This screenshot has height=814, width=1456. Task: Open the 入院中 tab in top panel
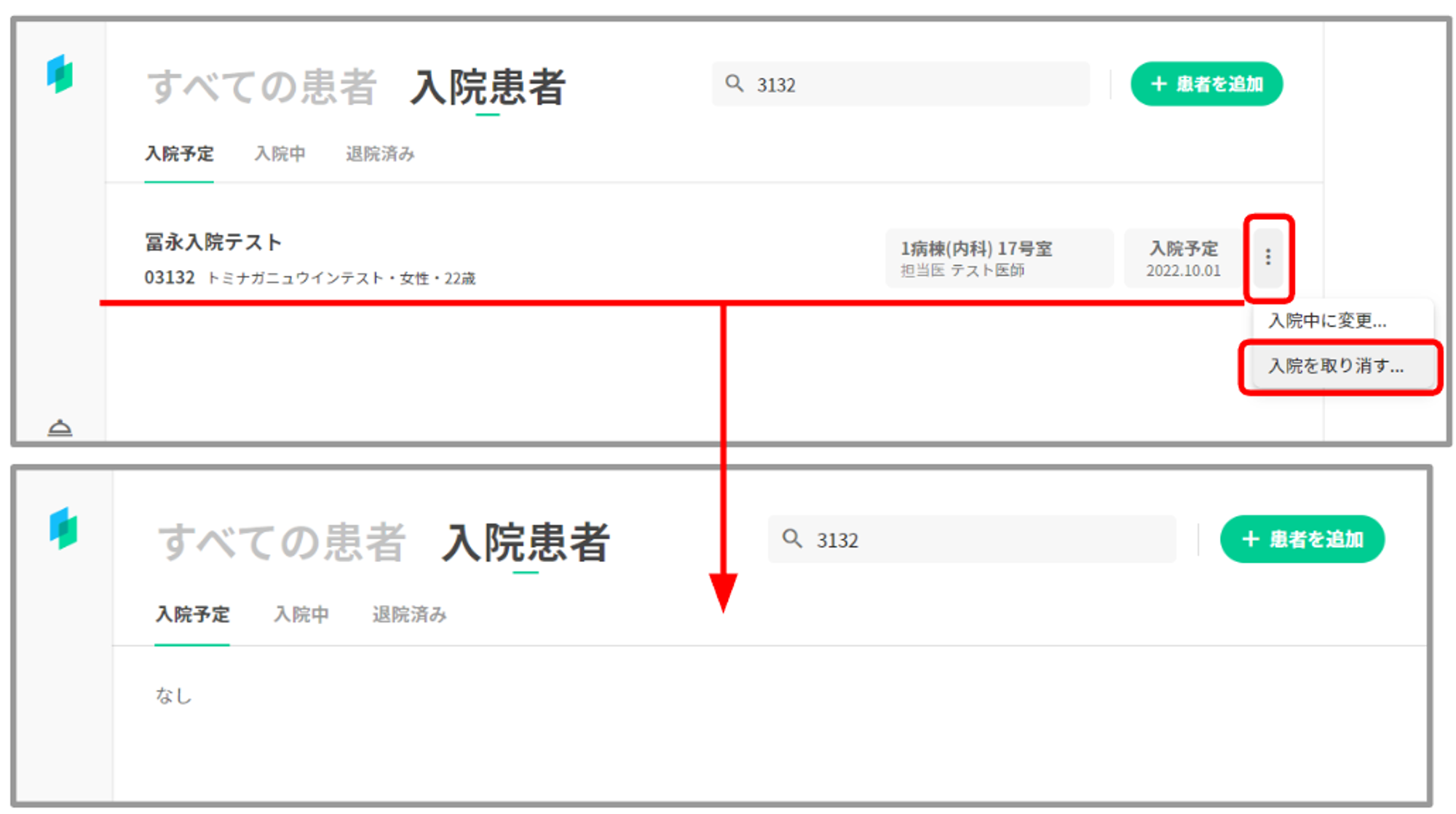pos(280,154)
